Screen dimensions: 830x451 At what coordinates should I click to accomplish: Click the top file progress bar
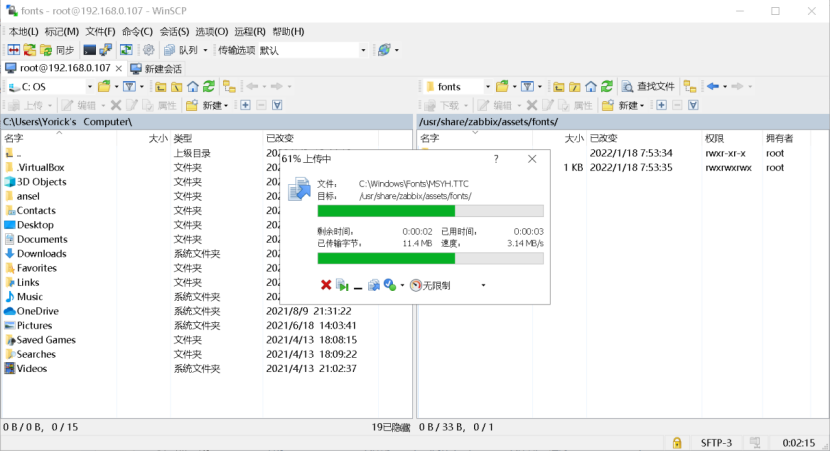[x=430, y=211]
